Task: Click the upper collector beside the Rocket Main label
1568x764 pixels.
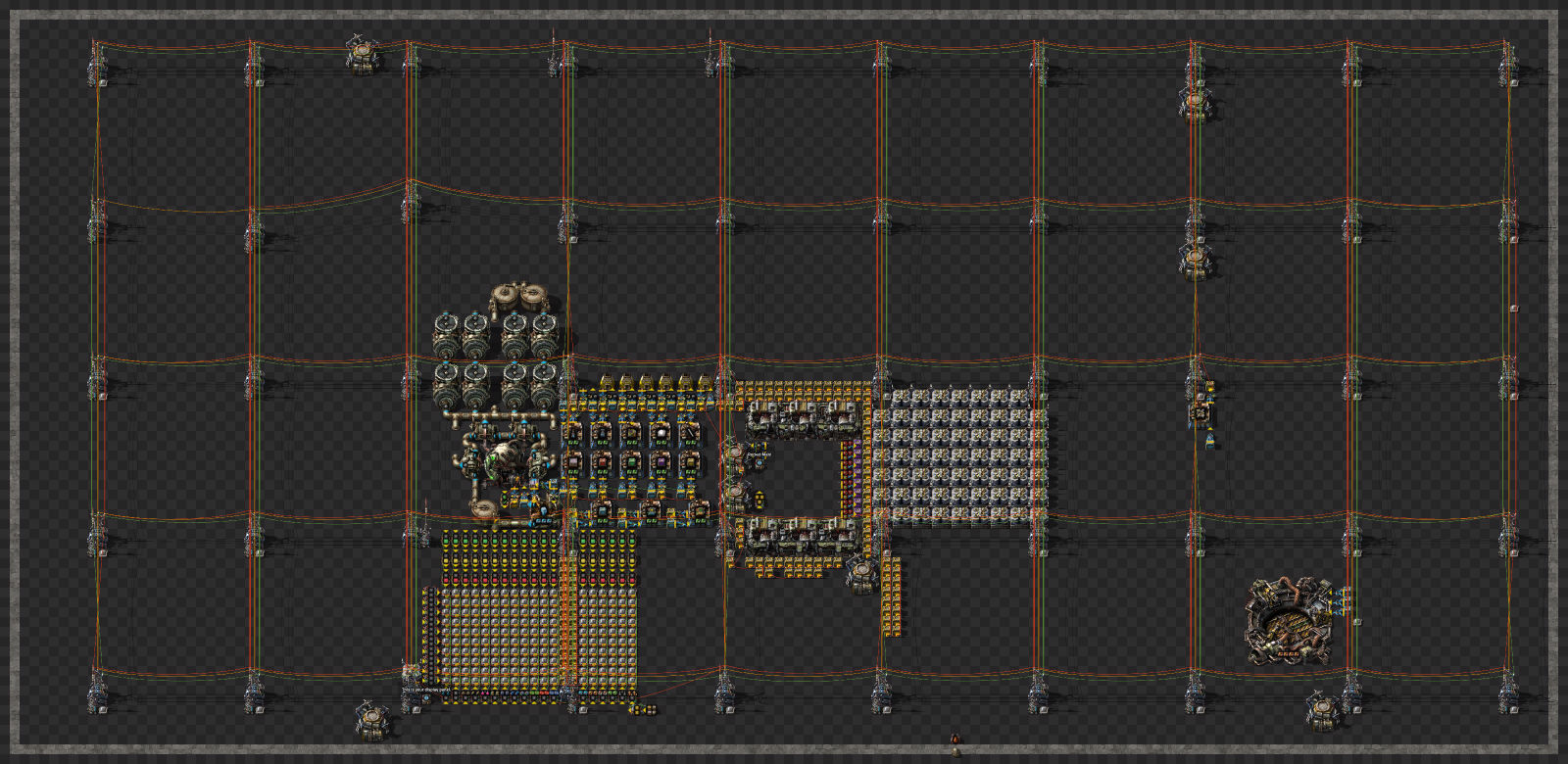Action: 734,455
